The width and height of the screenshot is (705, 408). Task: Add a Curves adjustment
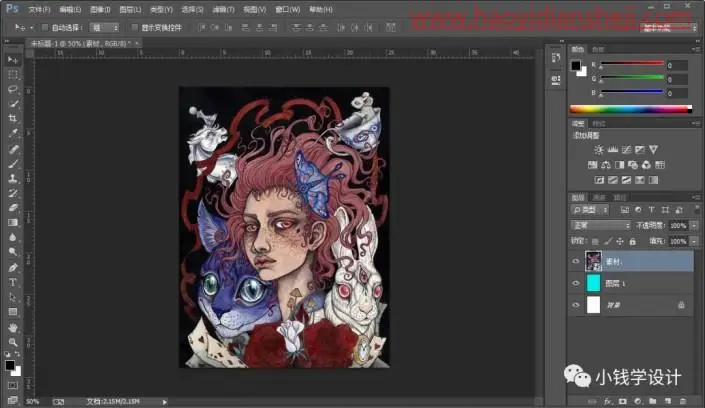point(626,150)
